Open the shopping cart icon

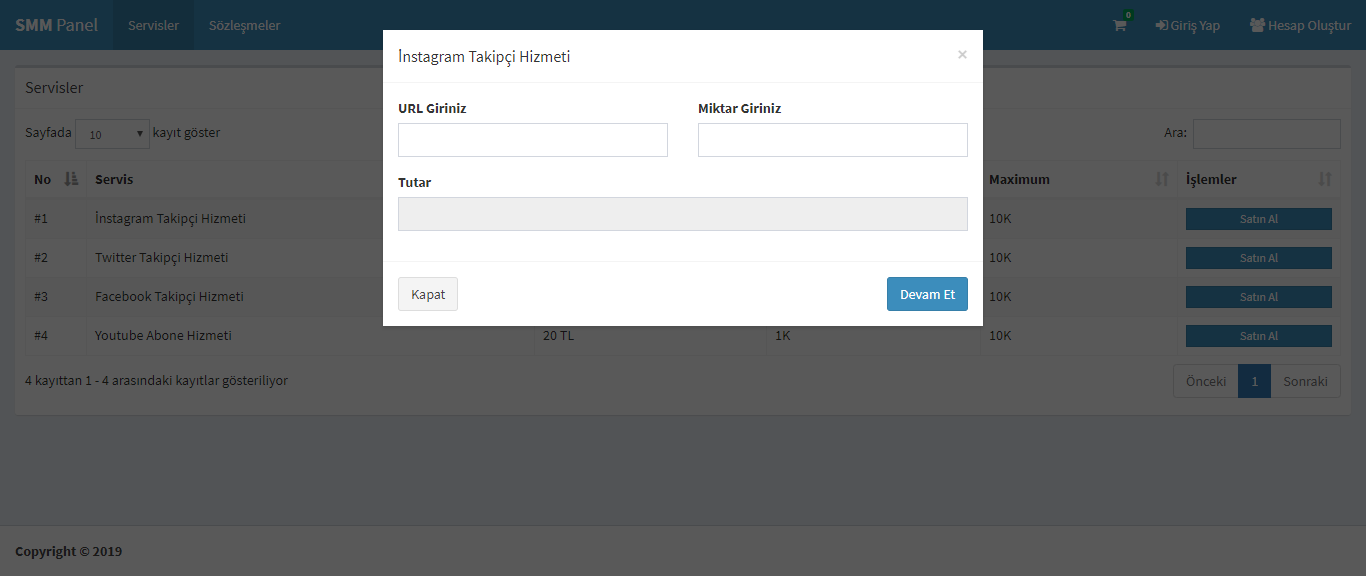pyautogui.click(x=1120, y=25)
